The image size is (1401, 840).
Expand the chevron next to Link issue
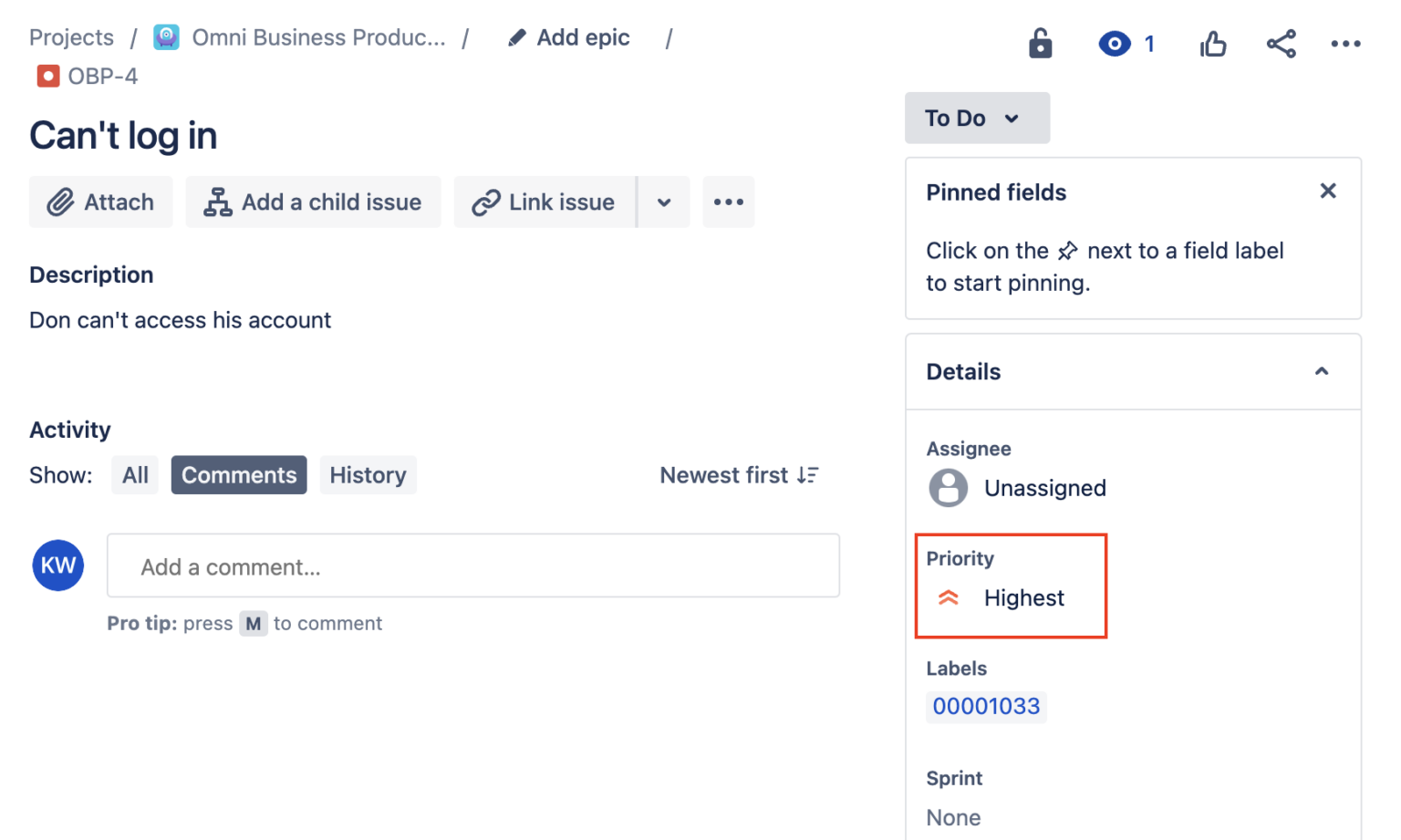click(x=663, y=202)
